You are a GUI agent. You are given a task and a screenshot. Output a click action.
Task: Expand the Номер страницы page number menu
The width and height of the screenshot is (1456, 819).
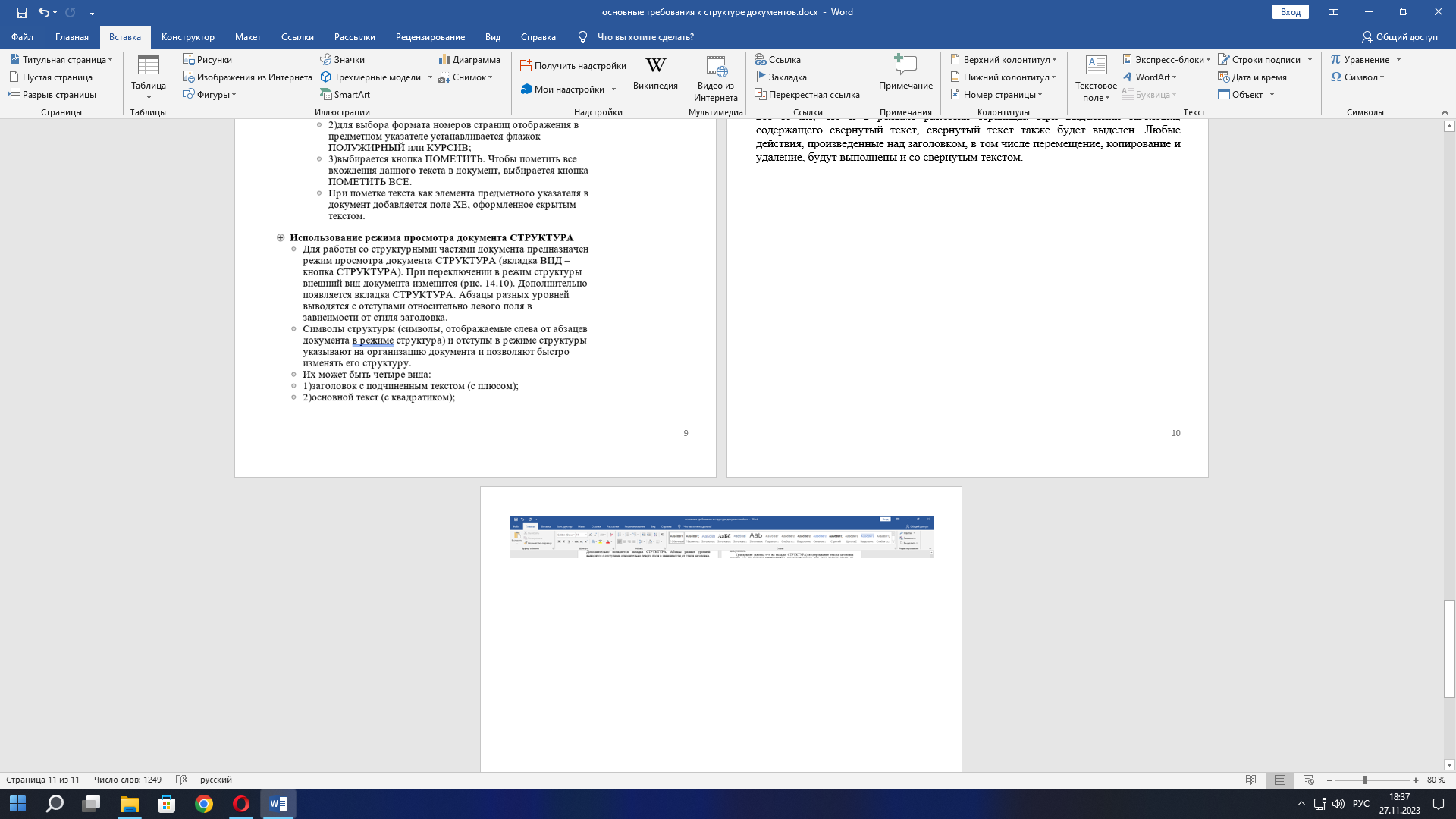click(x=996, y=95)
